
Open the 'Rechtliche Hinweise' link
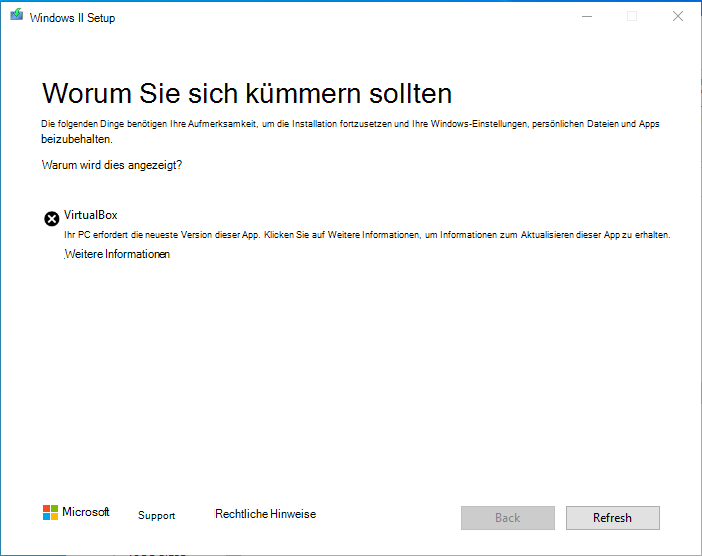[265, 514]
